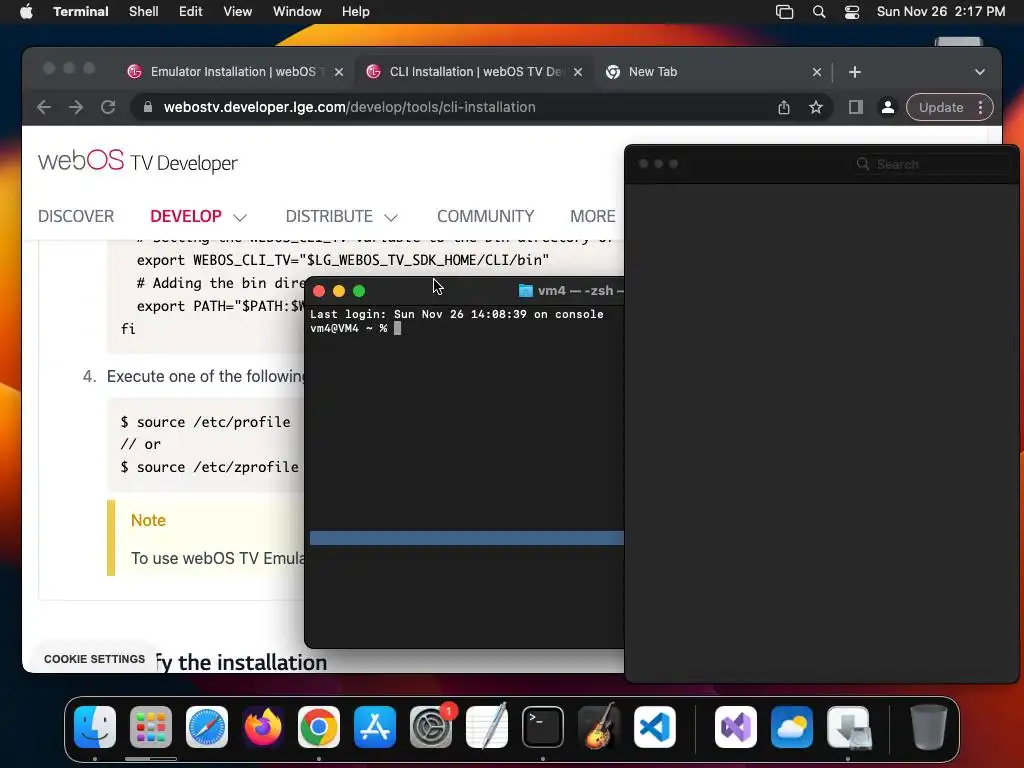Click the Search field in dark window
The height and width of the screenshot is (768, 1024).
(x=931, y=164)
